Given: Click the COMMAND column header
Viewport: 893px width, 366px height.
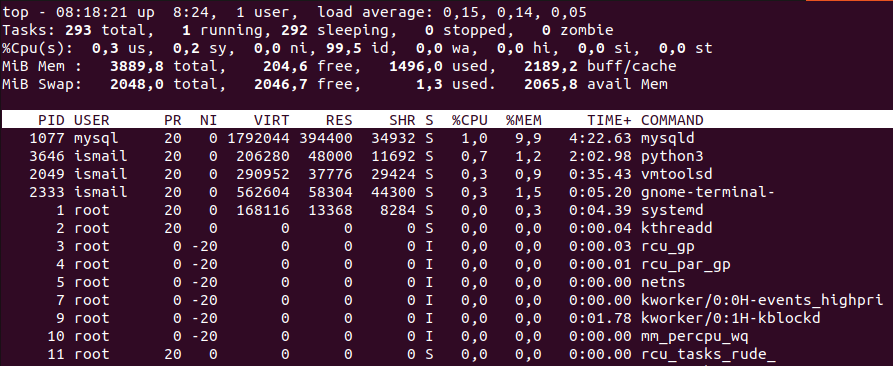Looking at the screenshot, I should [672, 120].
